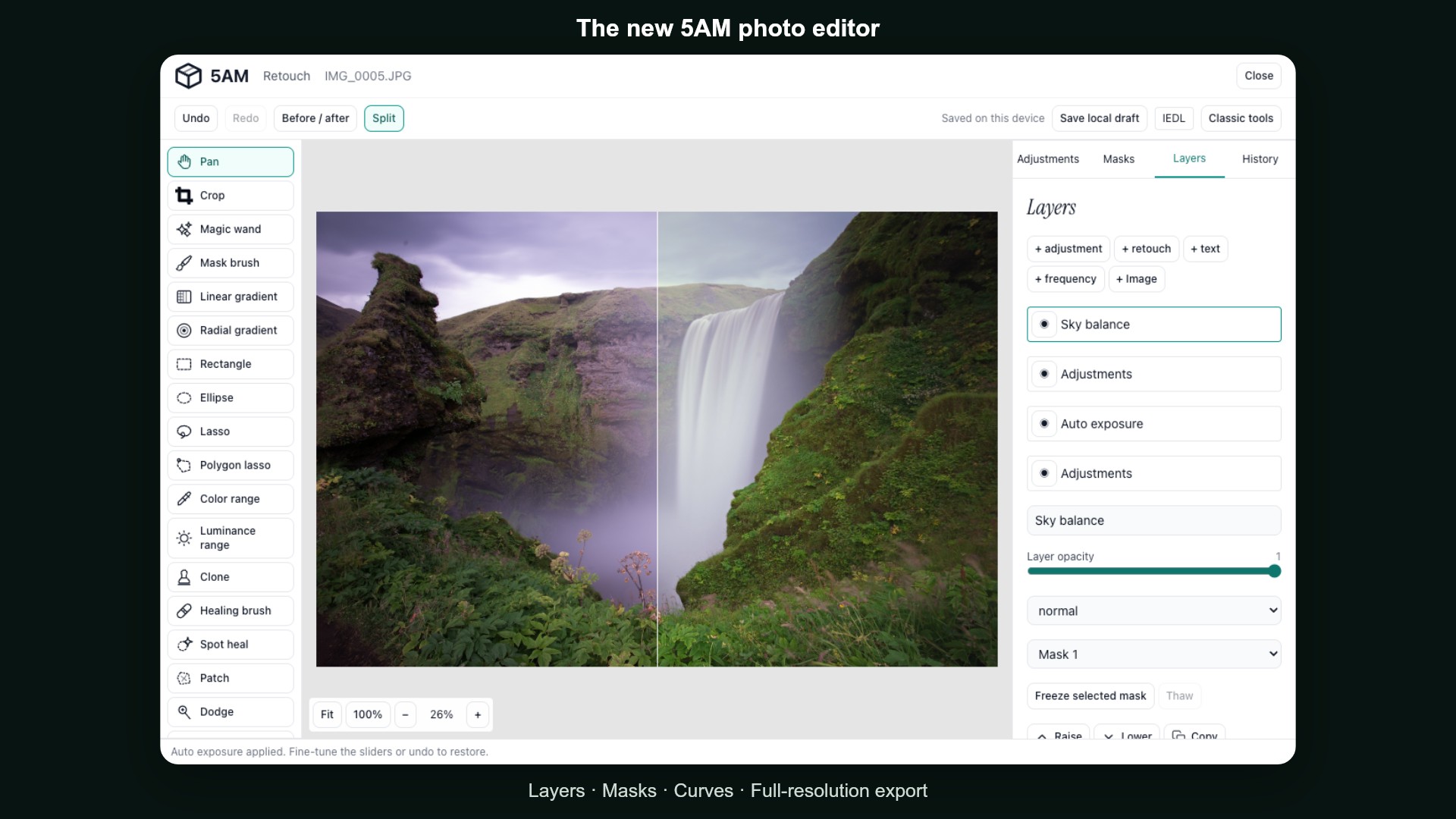This screenshot has width=1456, height=819.
Task: Switch to the Adjustments tab
Action: coord(1048,159)
